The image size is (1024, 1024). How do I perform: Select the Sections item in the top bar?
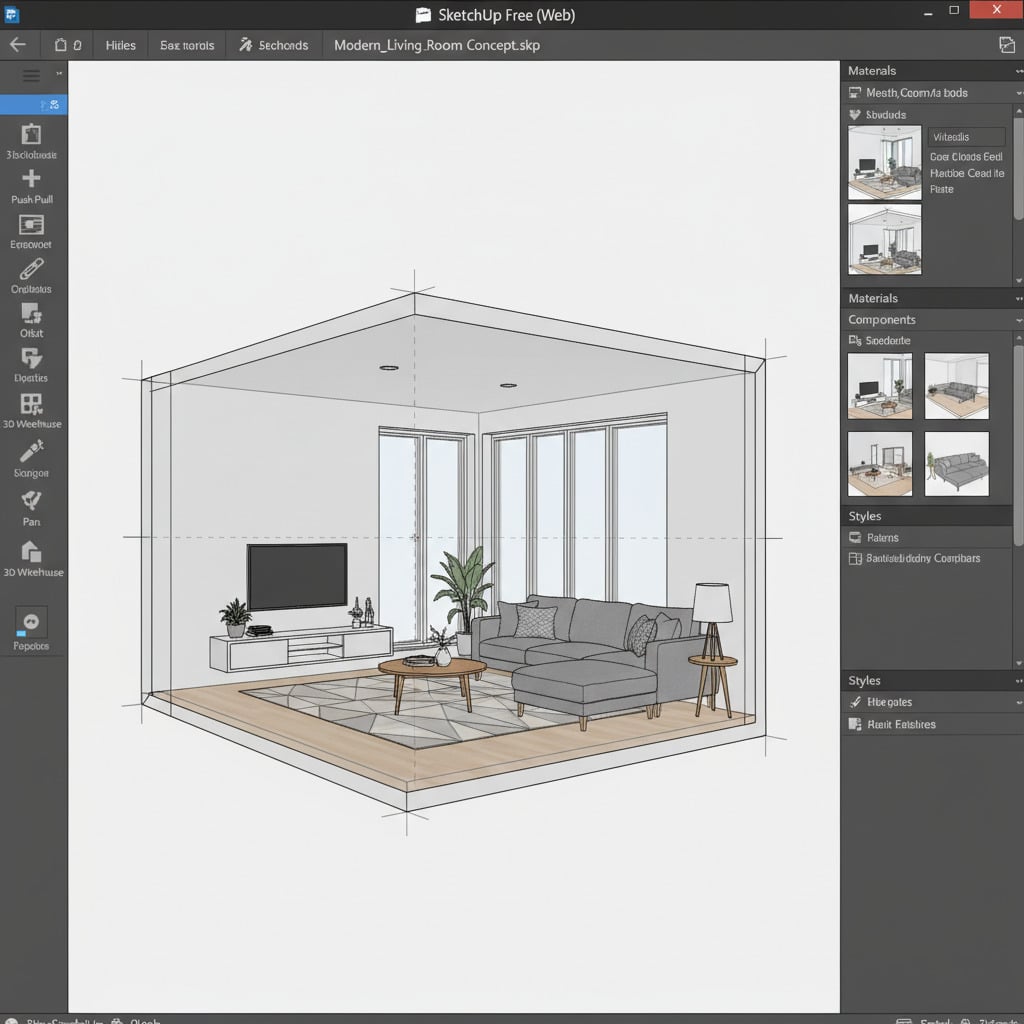click(x=273, y=45)
